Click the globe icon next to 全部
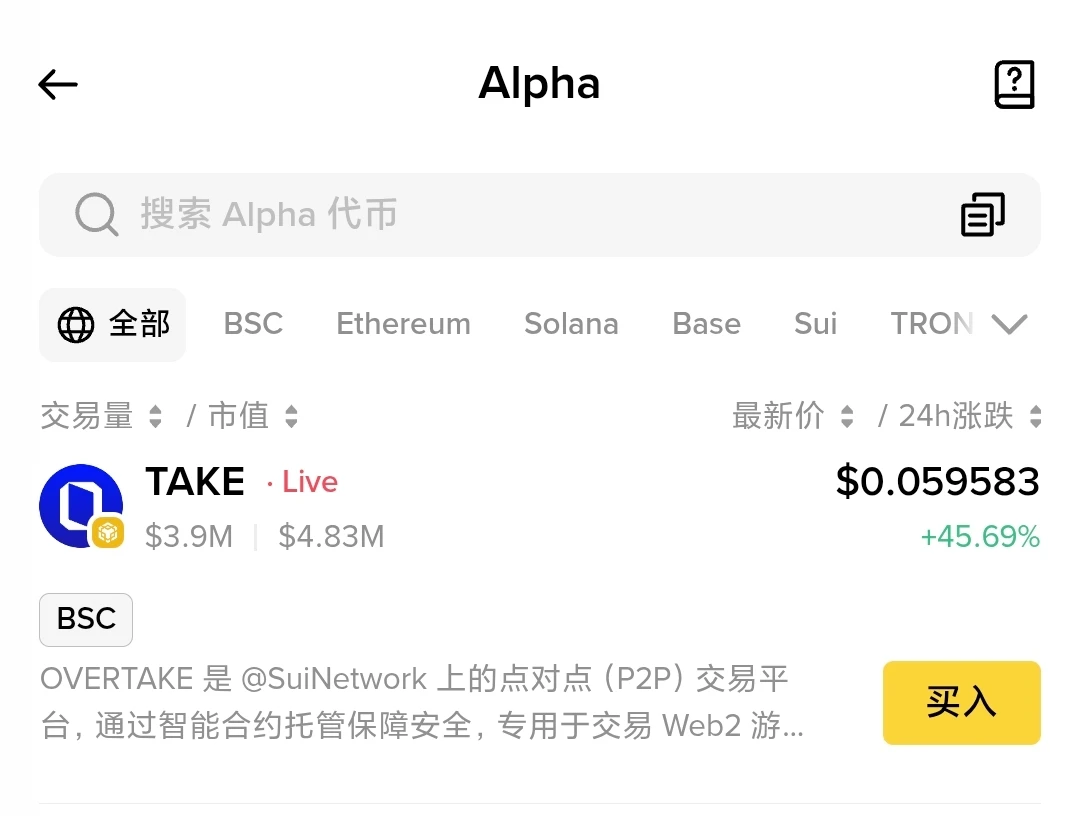1080x816 pixels. [x=72, y=323]
